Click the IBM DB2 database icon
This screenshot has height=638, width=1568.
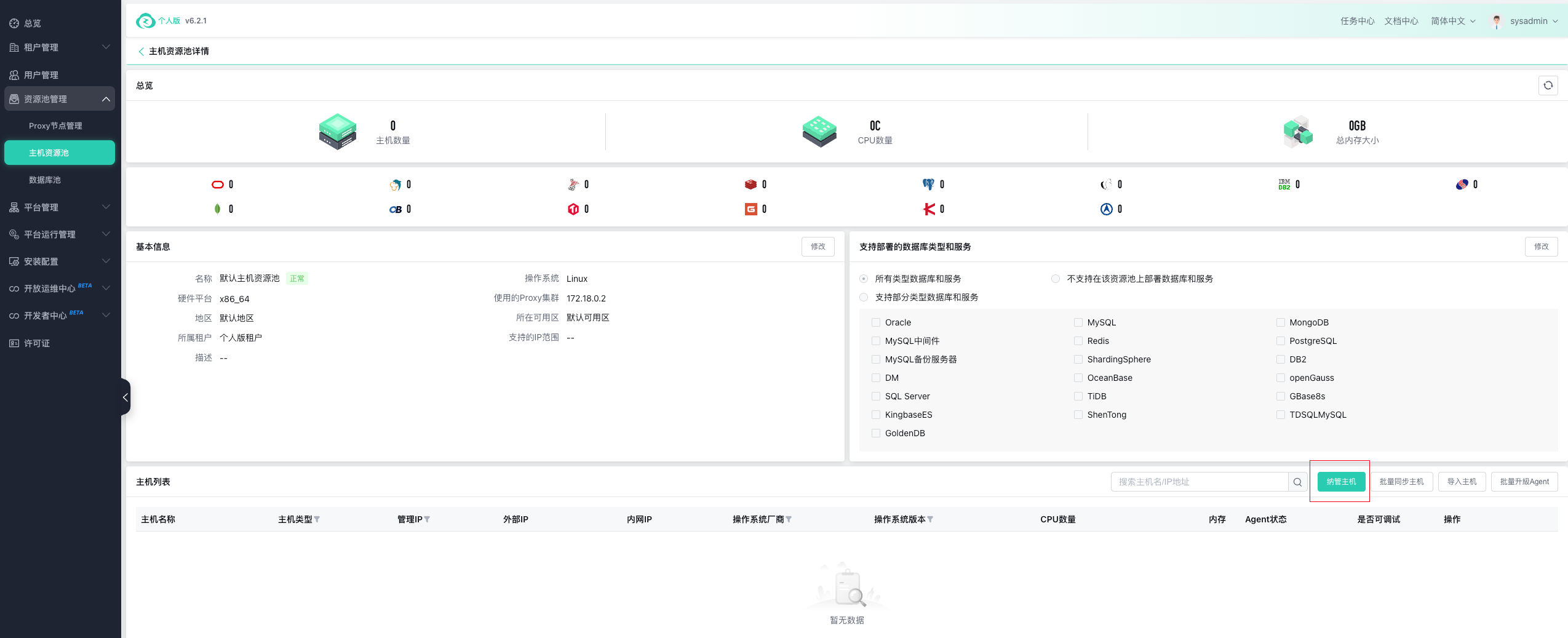[1284, 185]
